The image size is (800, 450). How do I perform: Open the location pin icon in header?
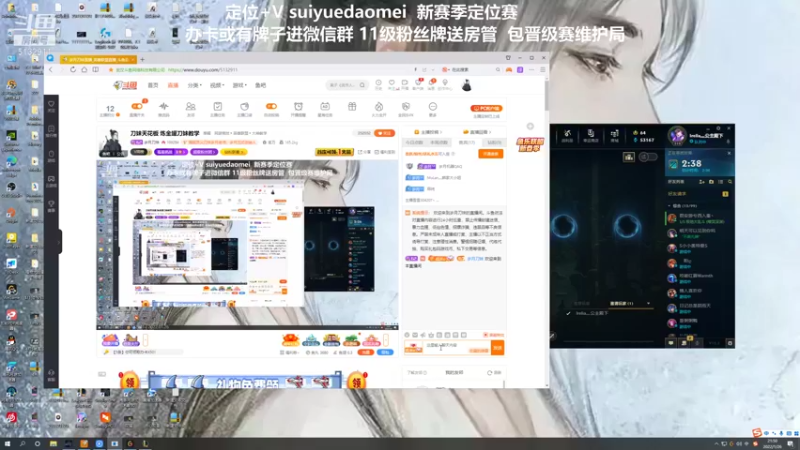pyautogui.click(x=445, y=83)
